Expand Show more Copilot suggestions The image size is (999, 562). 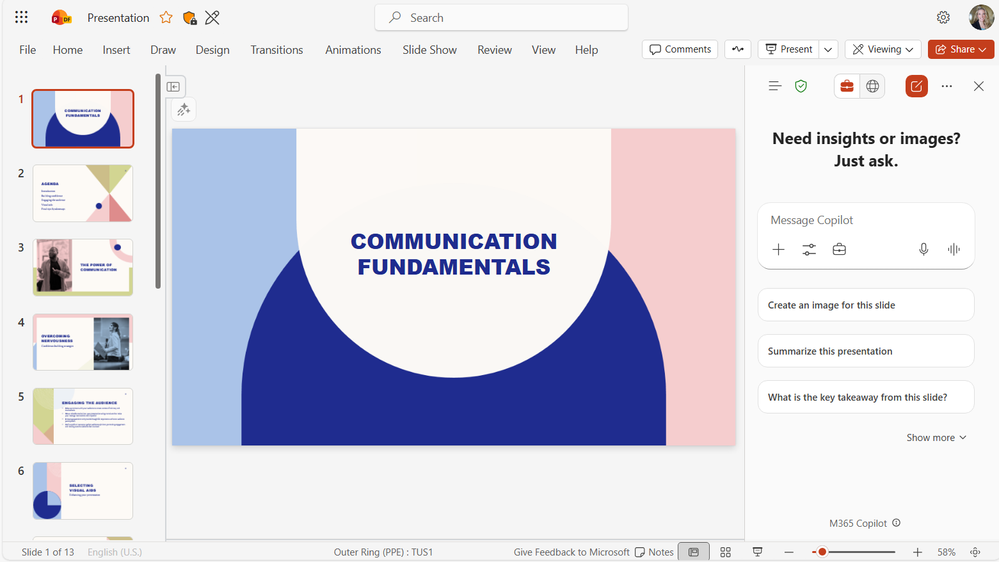tap(936, 437)
